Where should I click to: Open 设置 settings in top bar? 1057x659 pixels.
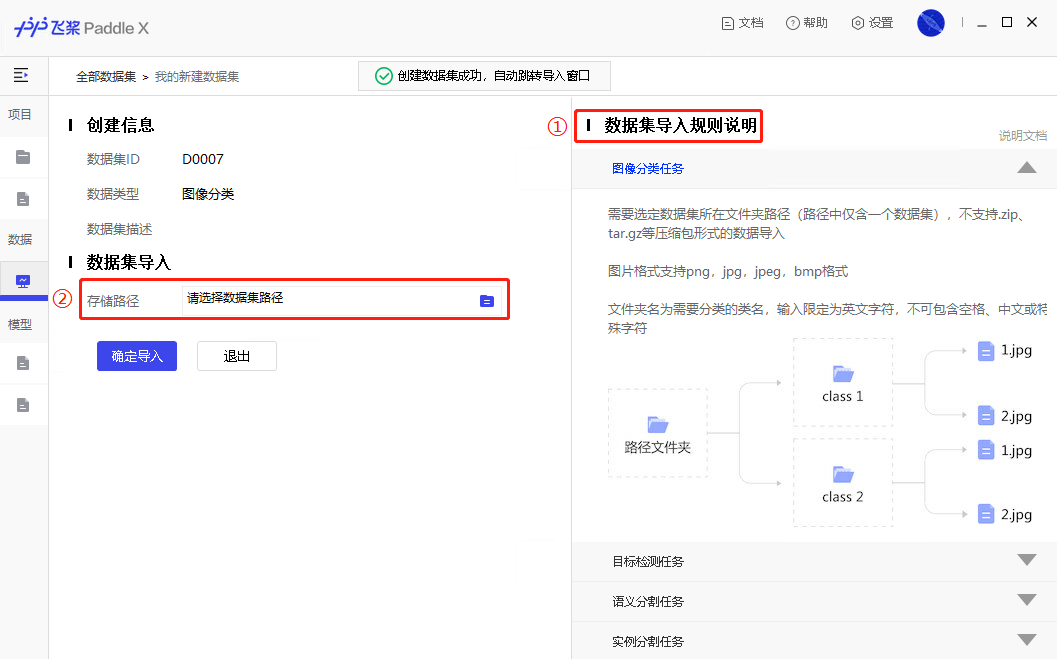point(871,23)
